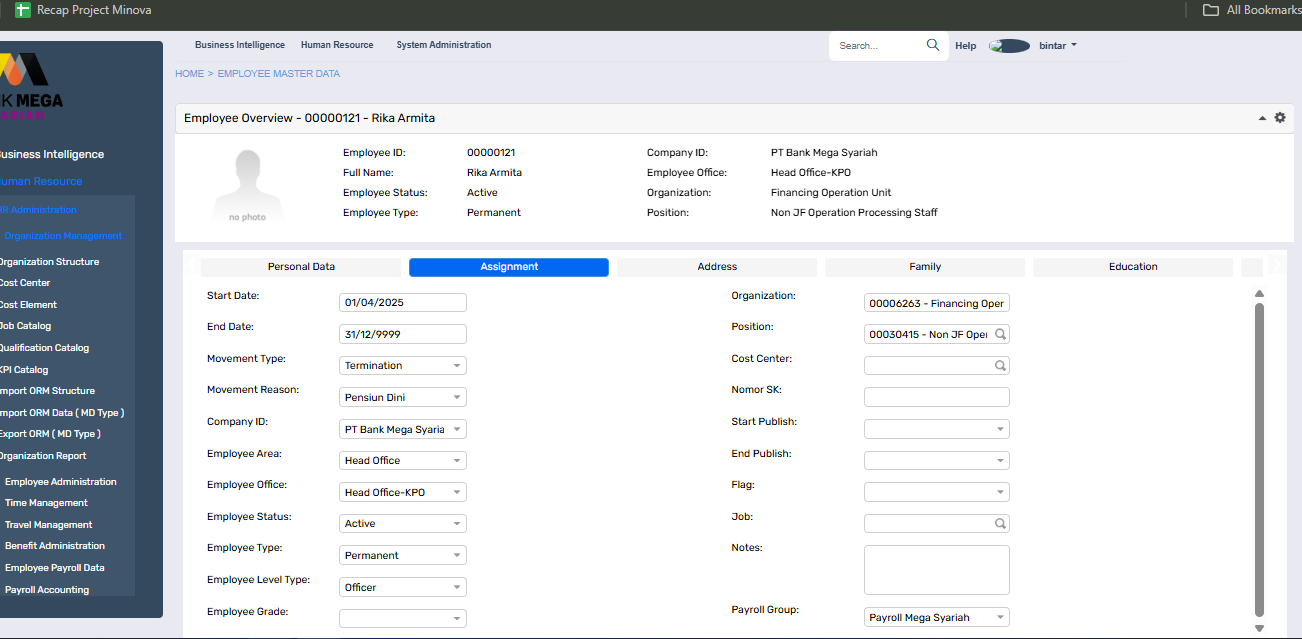Click the Help link
The image size is (1302, 639).
pyautogui.click(x=966, y=46)
